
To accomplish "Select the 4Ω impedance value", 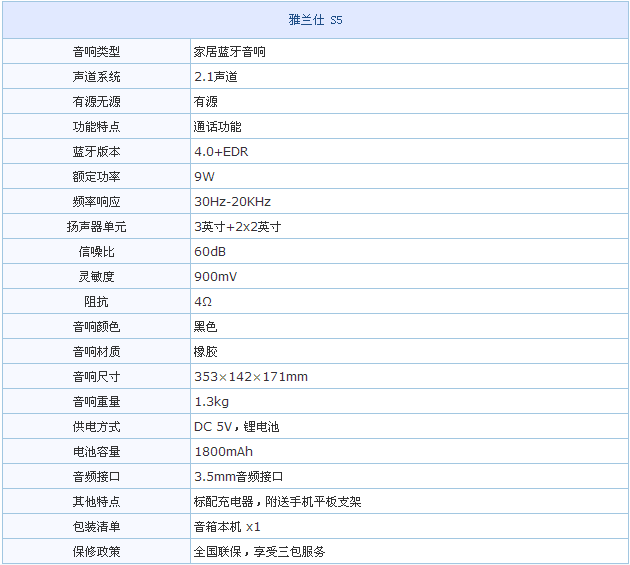I will tap(203, 301).
